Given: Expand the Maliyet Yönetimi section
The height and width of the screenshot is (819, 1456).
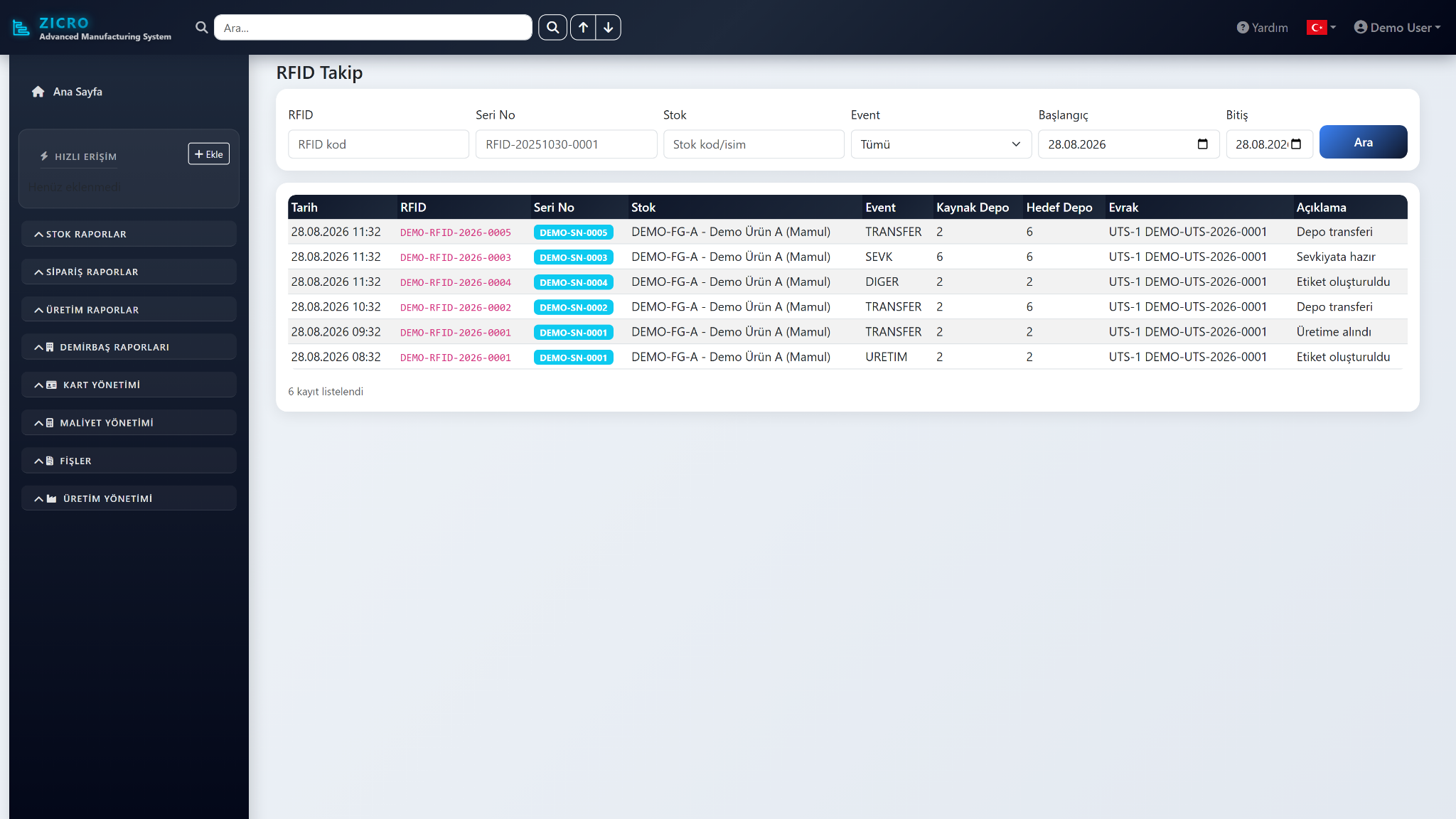Looking at the screenshot, I should (129, 422).
